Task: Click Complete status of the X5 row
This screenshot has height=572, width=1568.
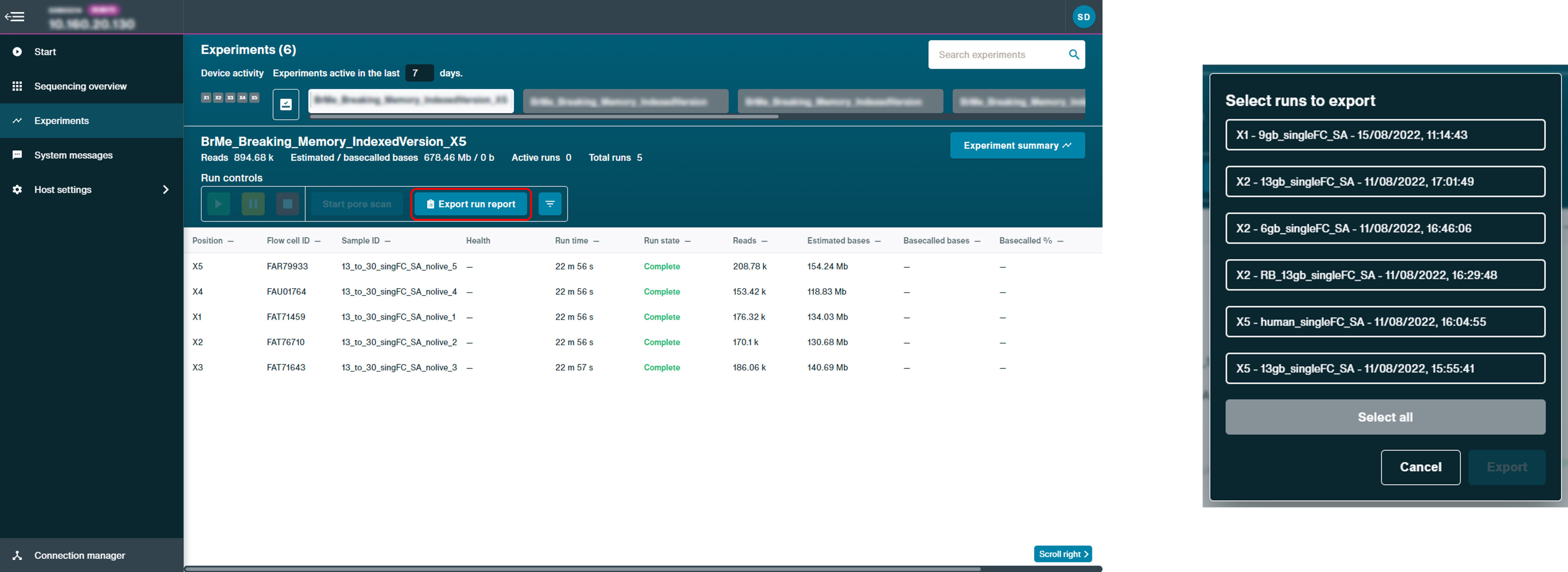Action: click(662, 266)
